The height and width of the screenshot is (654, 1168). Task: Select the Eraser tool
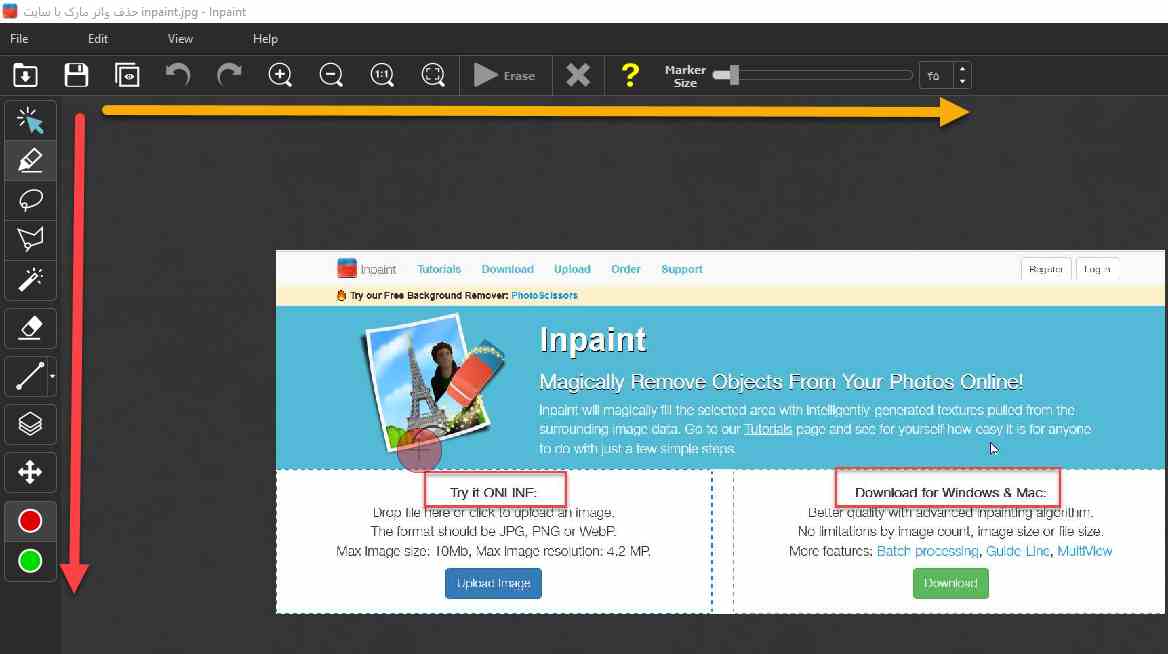pyautogui.click(x=30, y=328)
